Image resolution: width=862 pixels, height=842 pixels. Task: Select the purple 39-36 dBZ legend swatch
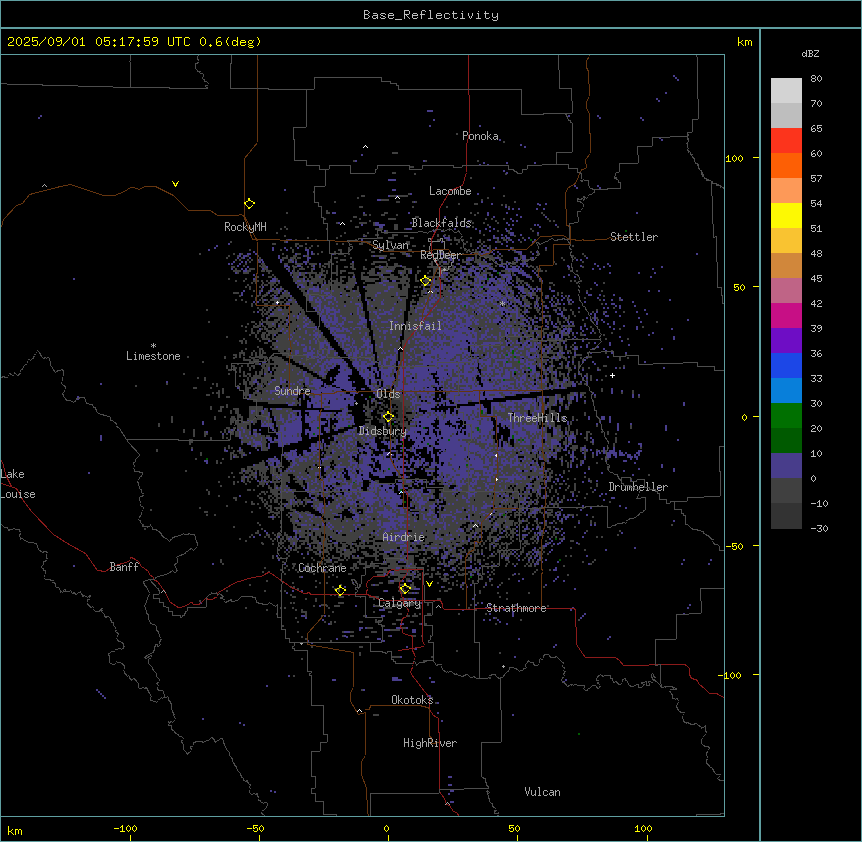786,340
